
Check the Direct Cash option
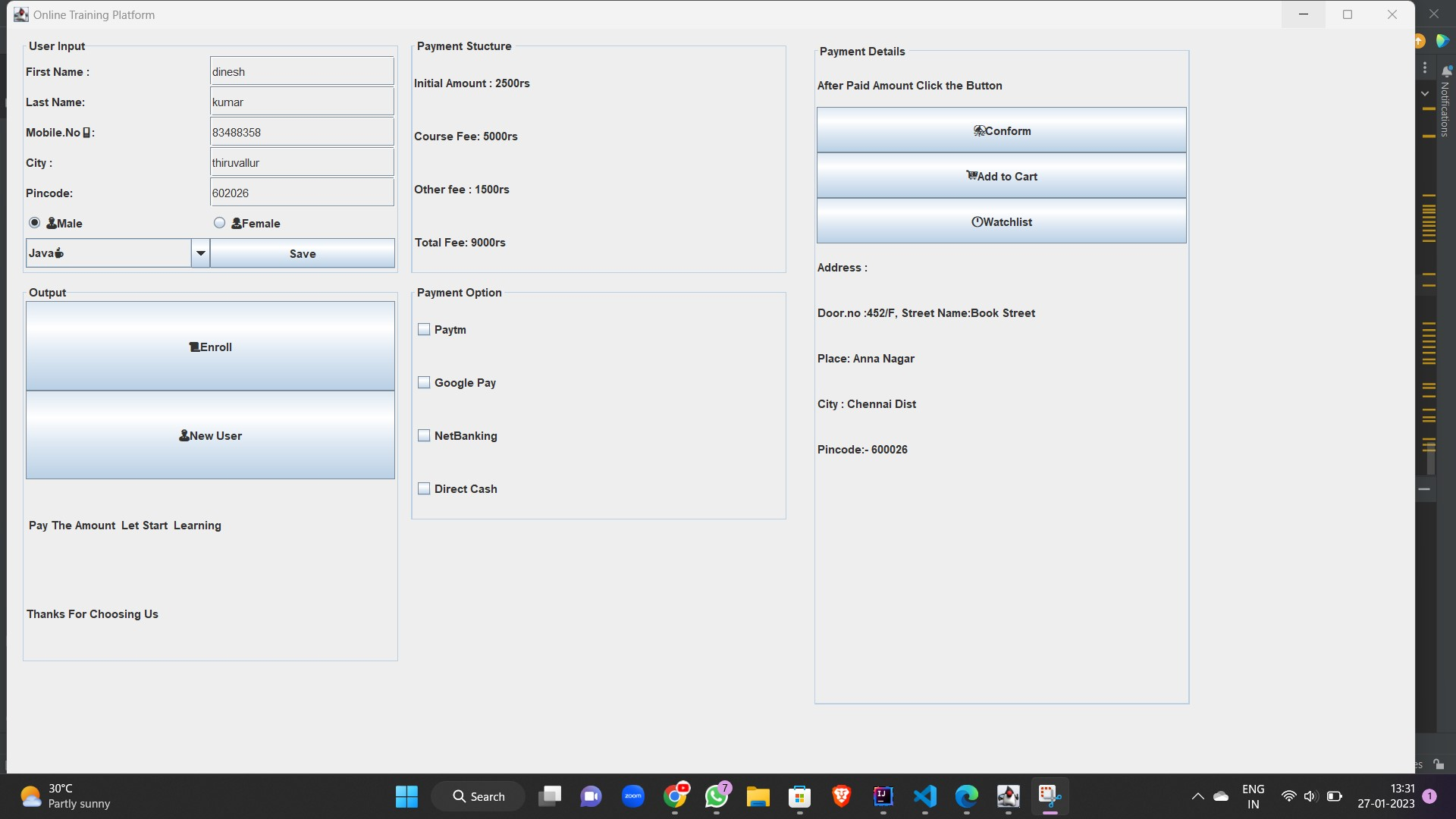(x=424, y=489)
